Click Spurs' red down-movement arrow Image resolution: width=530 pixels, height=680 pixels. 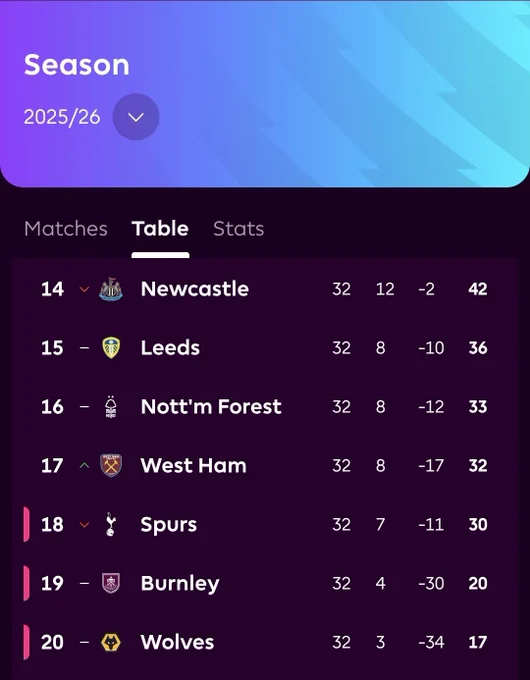coord(85,525)
